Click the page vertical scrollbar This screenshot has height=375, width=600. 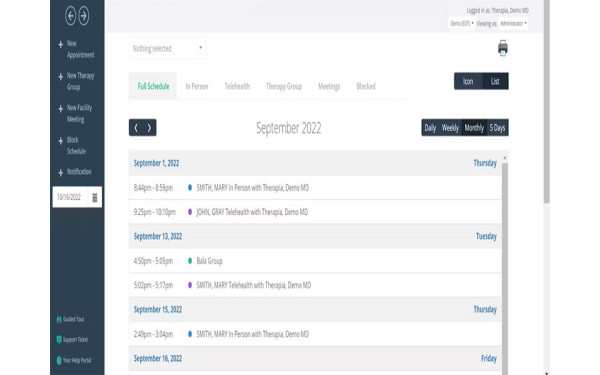(546, 101)
